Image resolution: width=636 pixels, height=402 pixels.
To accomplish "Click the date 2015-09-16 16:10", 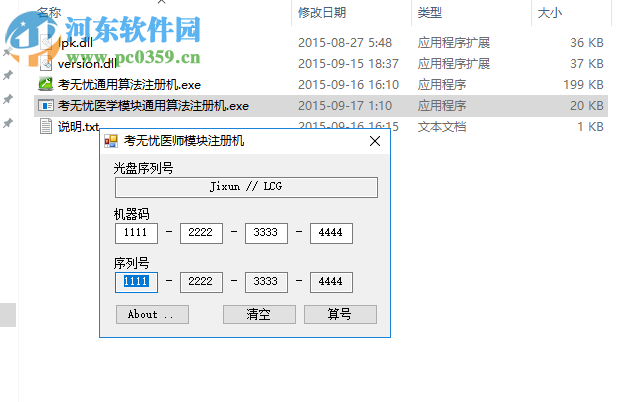I will coord(348,84).
